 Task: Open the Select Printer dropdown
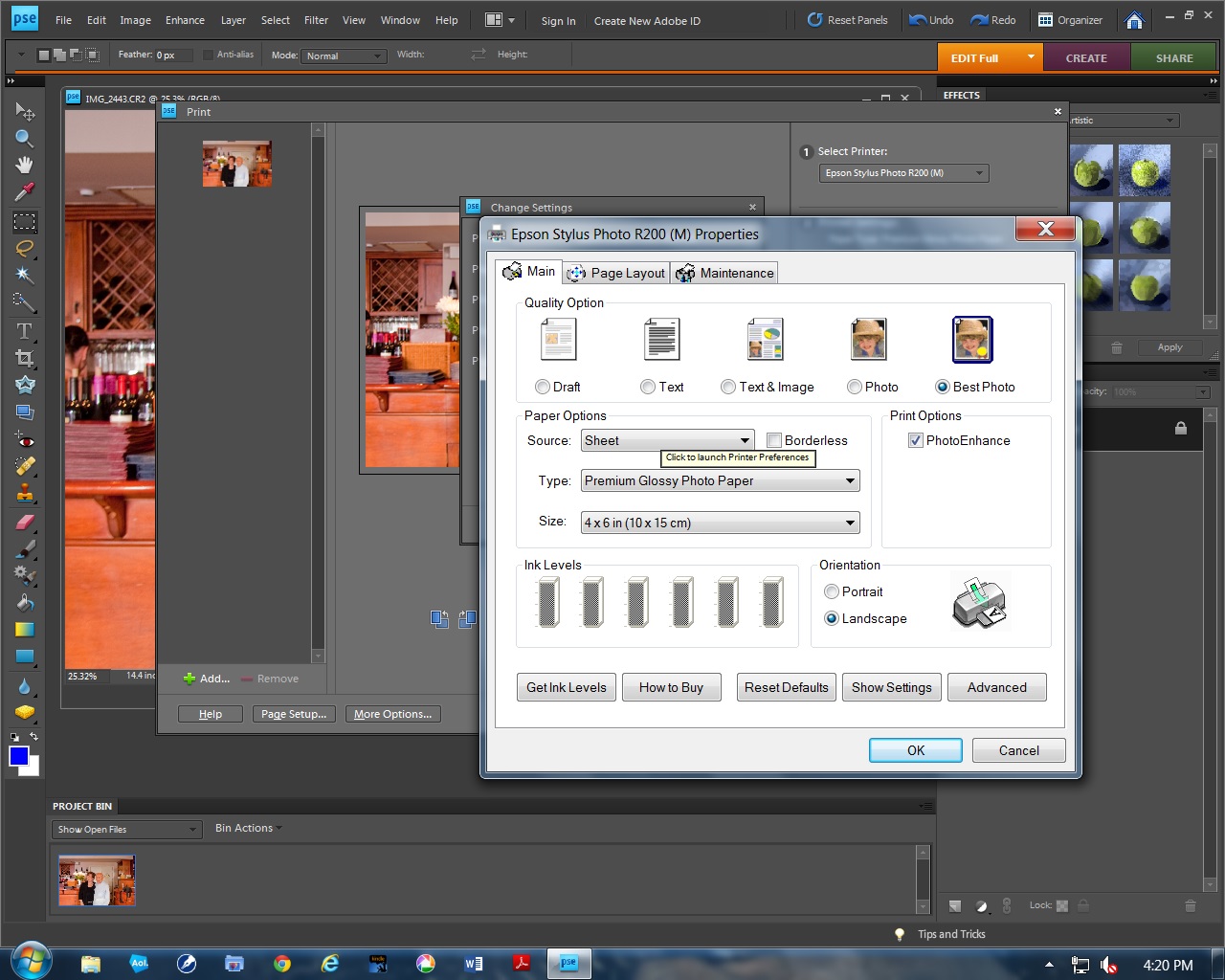903,173
